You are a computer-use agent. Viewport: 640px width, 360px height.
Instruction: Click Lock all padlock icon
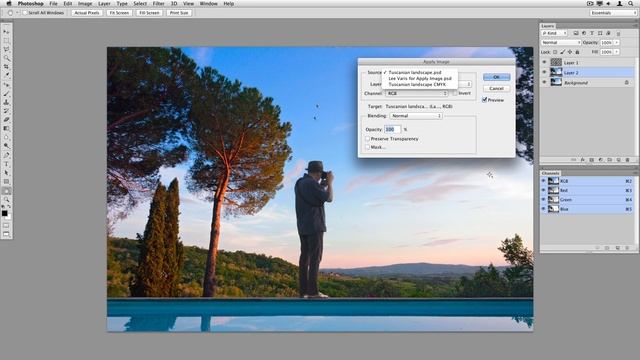pyautogui.click(x=577, y=52)
